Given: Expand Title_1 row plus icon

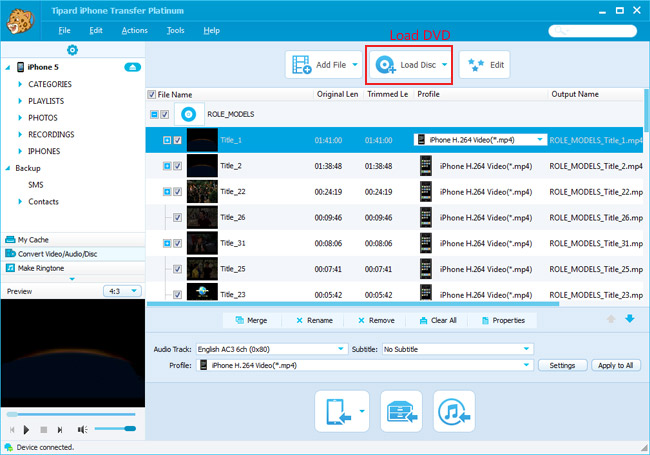Looking at the screenshot, I should click(167, 140).
